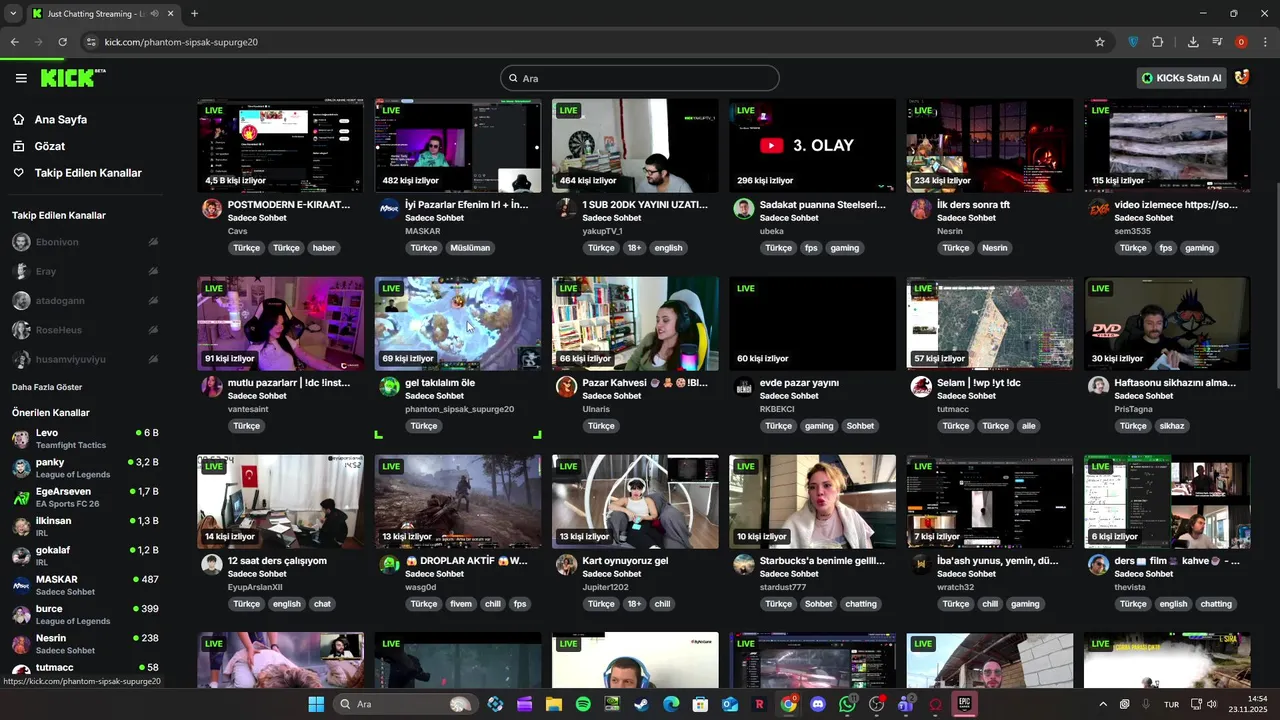Open gel takılalım öle stream title
This screenshot has height=720, width=1280.
440,383
